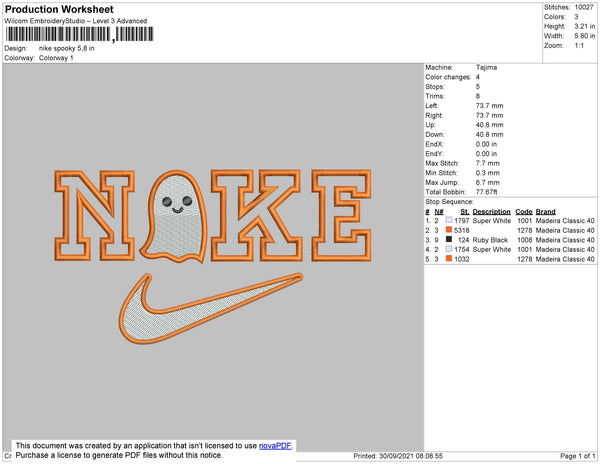Click the 'Stop Sequence:' heading
The image size is (600, 464).
point(449,202)
